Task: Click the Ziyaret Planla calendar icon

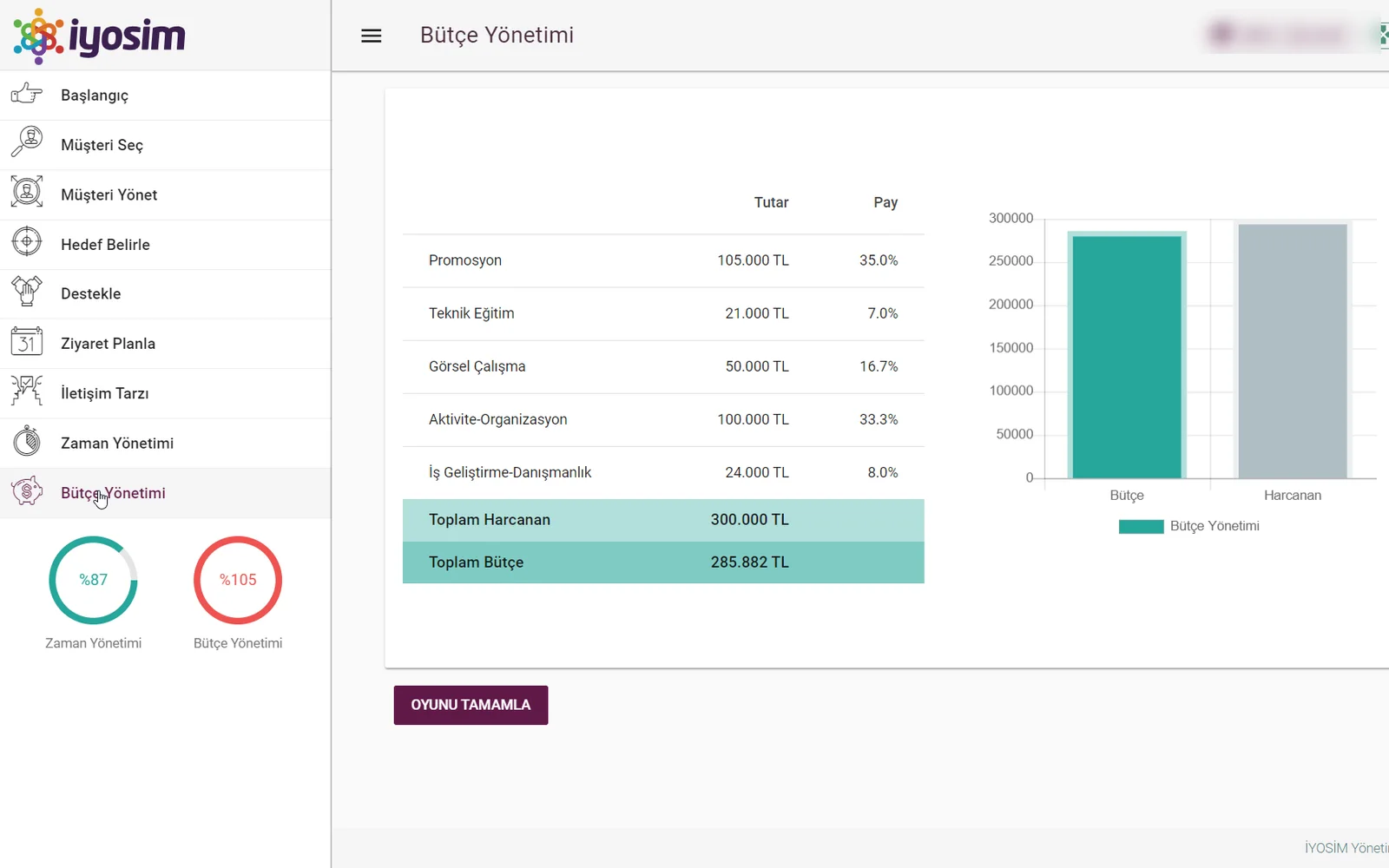Action: click(27, 341)
